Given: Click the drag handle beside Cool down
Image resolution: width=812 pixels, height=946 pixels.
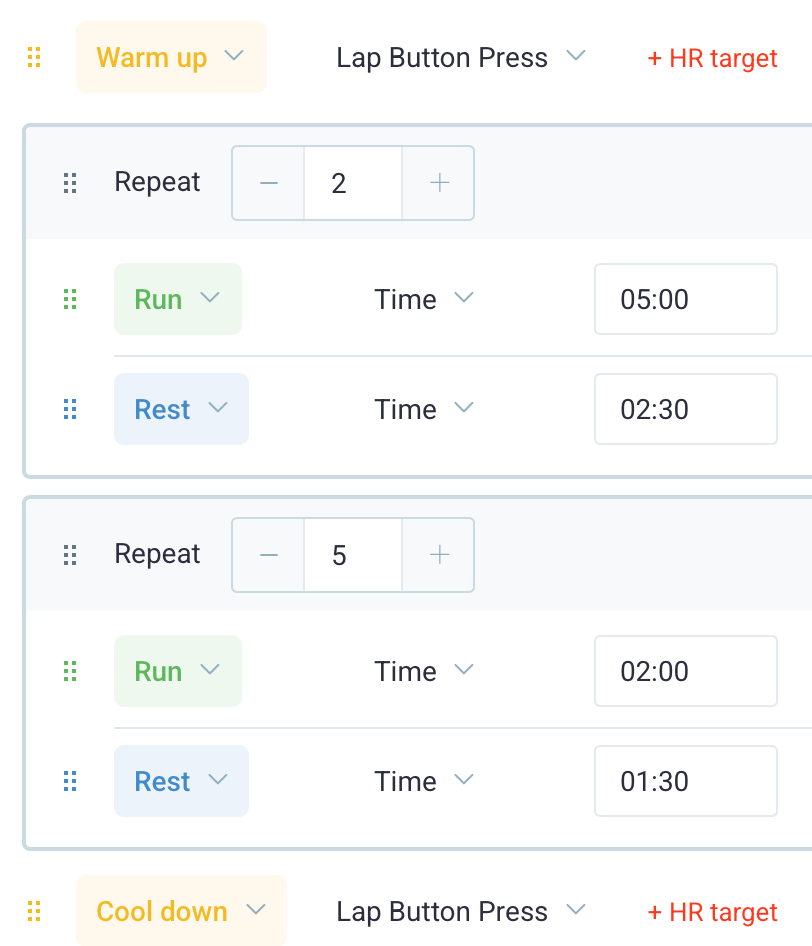Looking at the screenshot, I should tap(34, 911).
